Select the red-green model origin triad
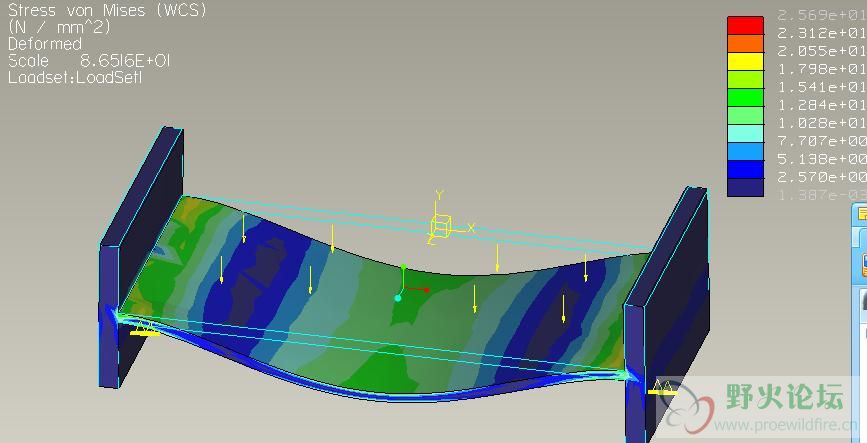The image size is (867, 443). tap(409, 283)
